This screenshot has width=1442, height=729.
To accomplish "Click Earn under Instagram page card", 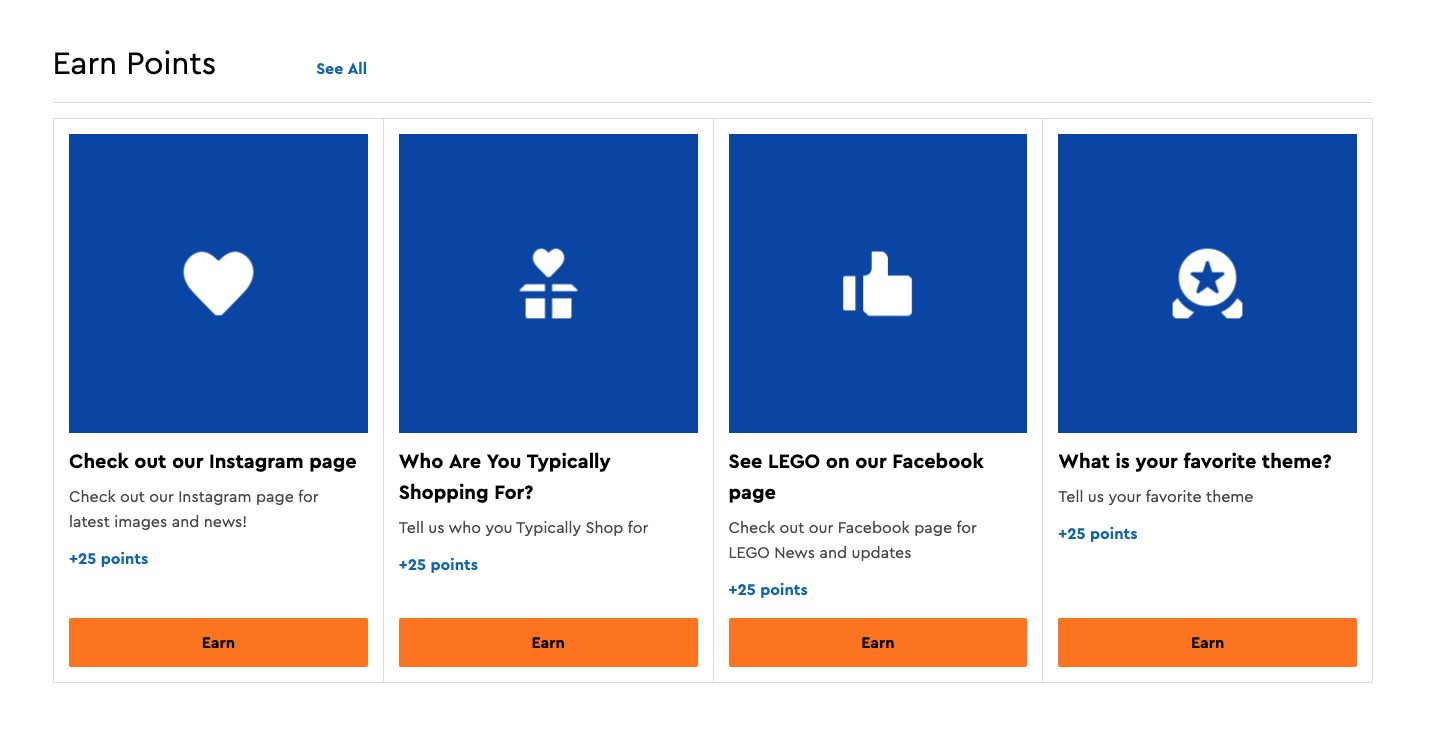I will click(218, 642).
